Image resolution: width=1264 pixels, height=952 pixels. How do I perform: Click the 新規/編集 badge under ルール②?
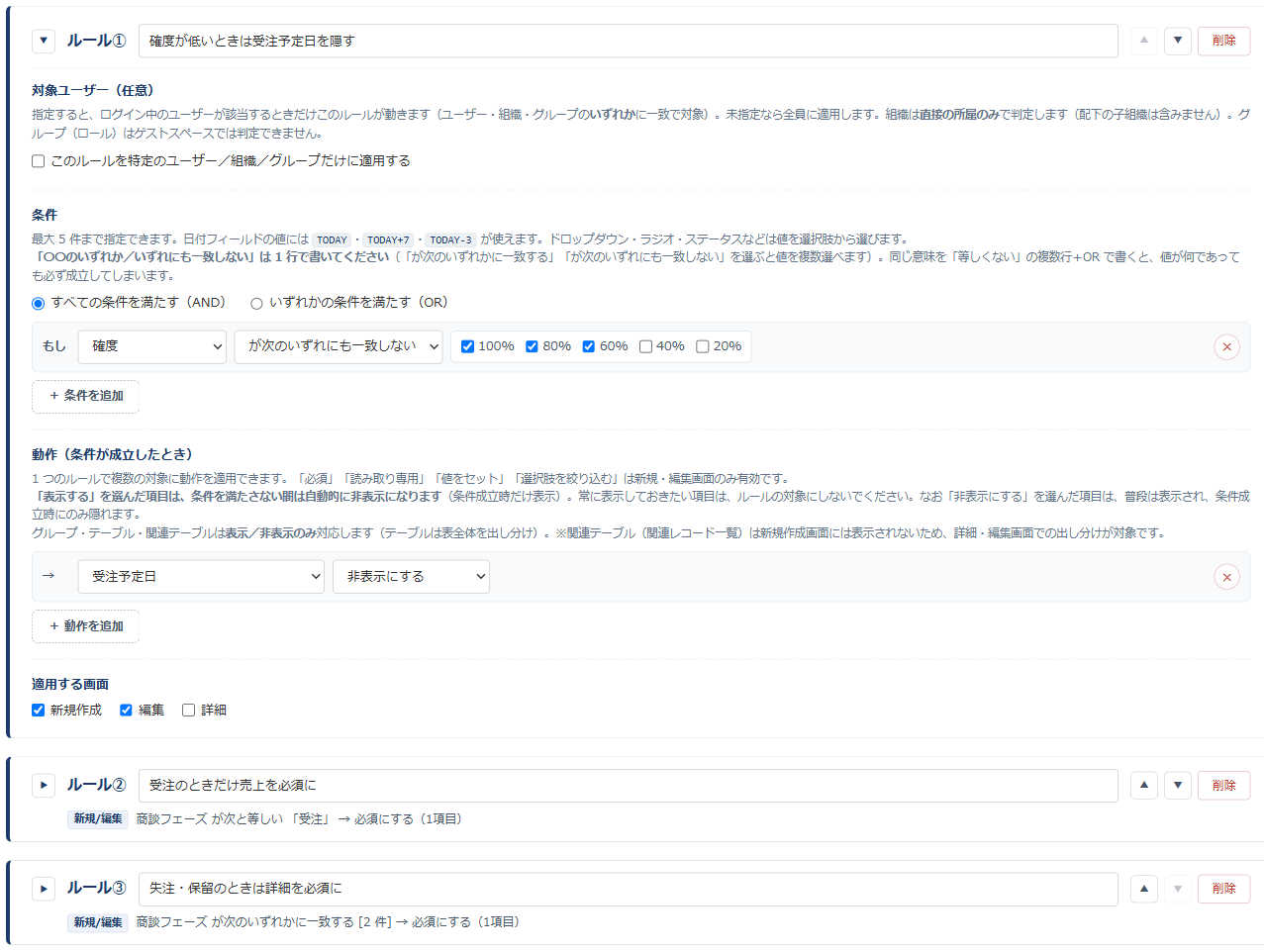[98, 819]
